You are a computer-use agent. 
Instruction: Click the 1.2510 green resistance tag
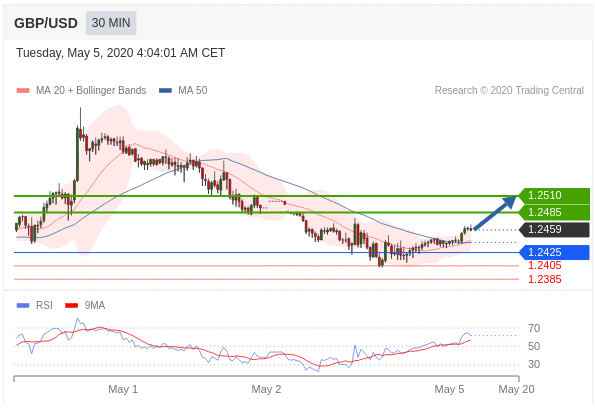click(x=554, y=195)
